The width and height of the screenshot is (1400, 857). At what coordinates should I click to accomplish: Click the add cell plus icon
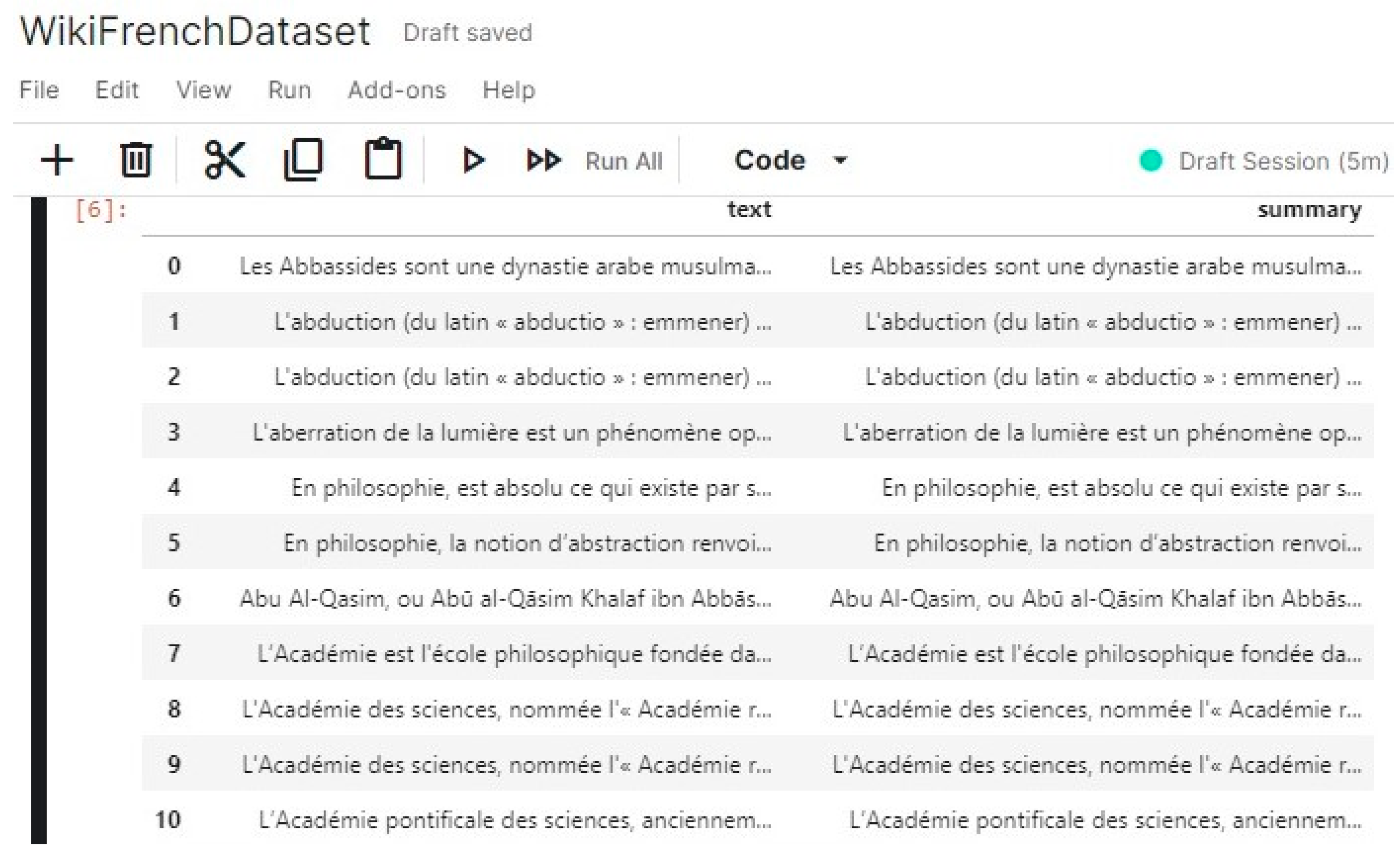pyautogui.click(x=57, y=160)
